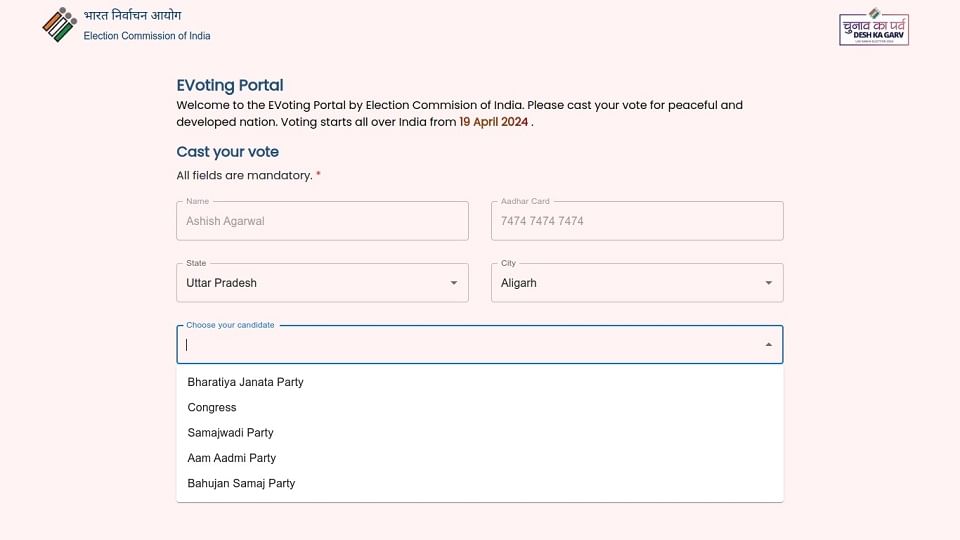This screenshot has width=960, height=540.
Task: Click the Desh Ka Garv election emblem
Action: click(x=874, y=27)
